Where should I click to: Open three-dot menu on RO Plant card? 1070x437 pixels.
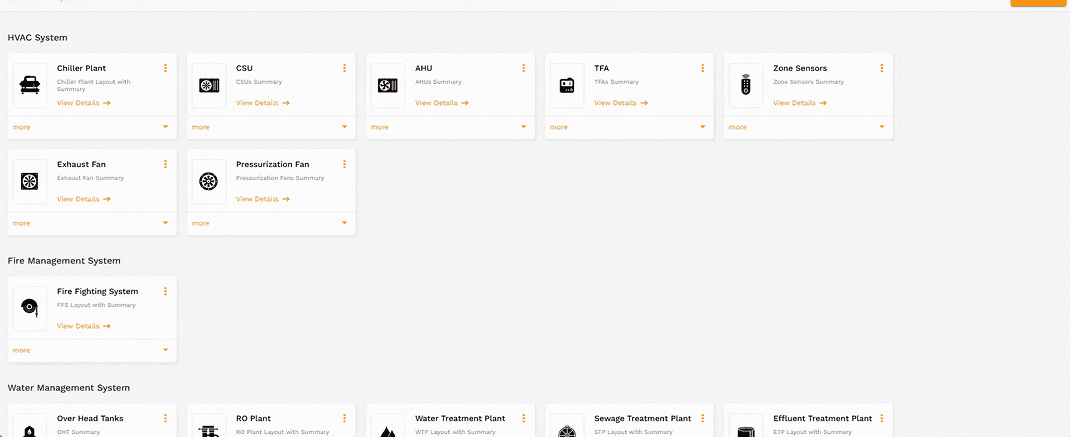pos(345,419)
